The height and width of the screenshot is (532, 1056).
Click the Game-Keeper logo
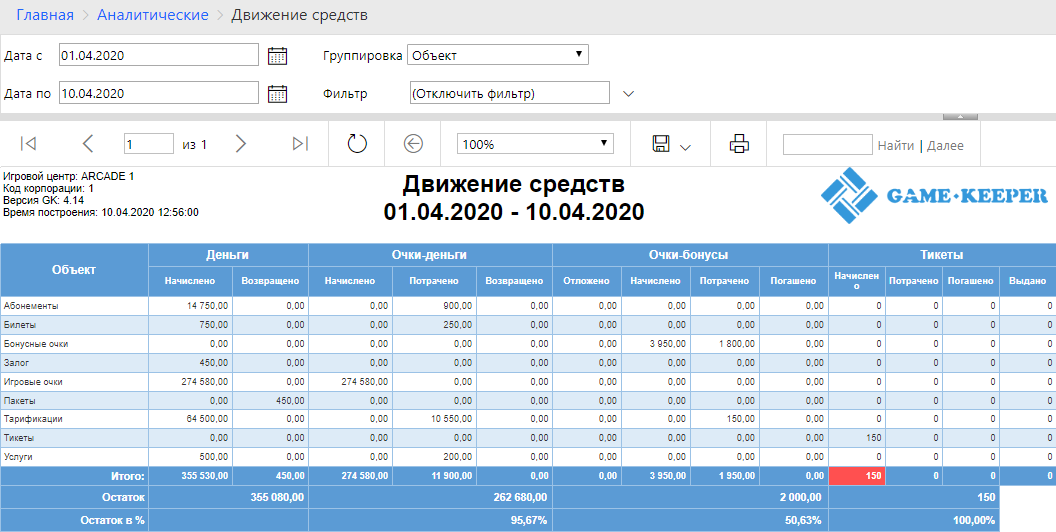pos(934,195)
